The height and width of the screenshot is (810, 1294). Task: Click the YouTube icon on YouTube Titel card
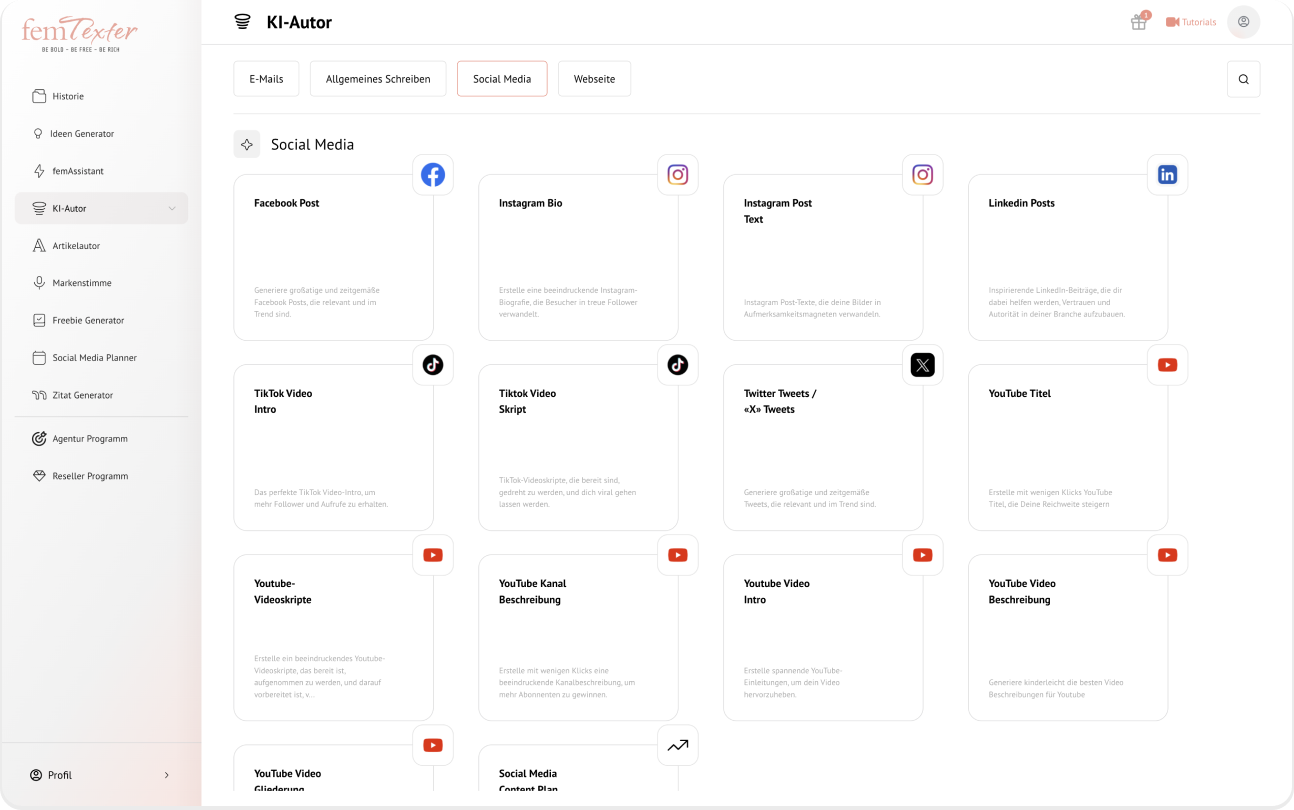pyautogui.click(x=1167, y=365)
